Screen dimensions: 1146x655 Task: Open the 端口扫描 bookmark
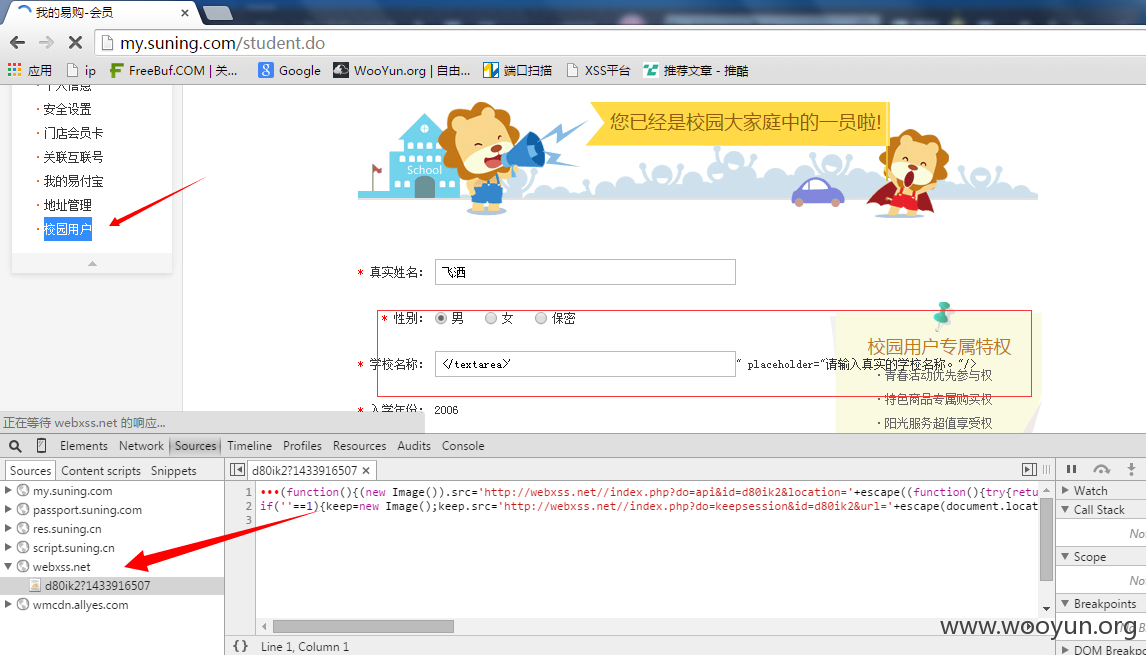click(x=517, y=70)
